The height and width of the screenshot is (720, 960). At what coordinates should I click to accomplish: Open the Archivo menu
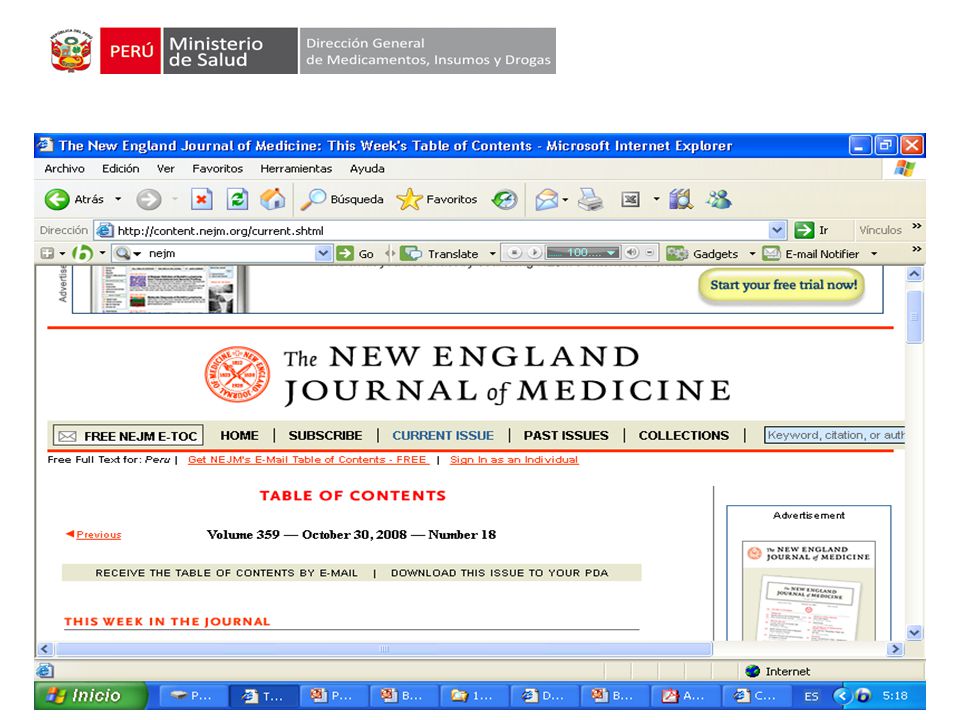(64, 168)
